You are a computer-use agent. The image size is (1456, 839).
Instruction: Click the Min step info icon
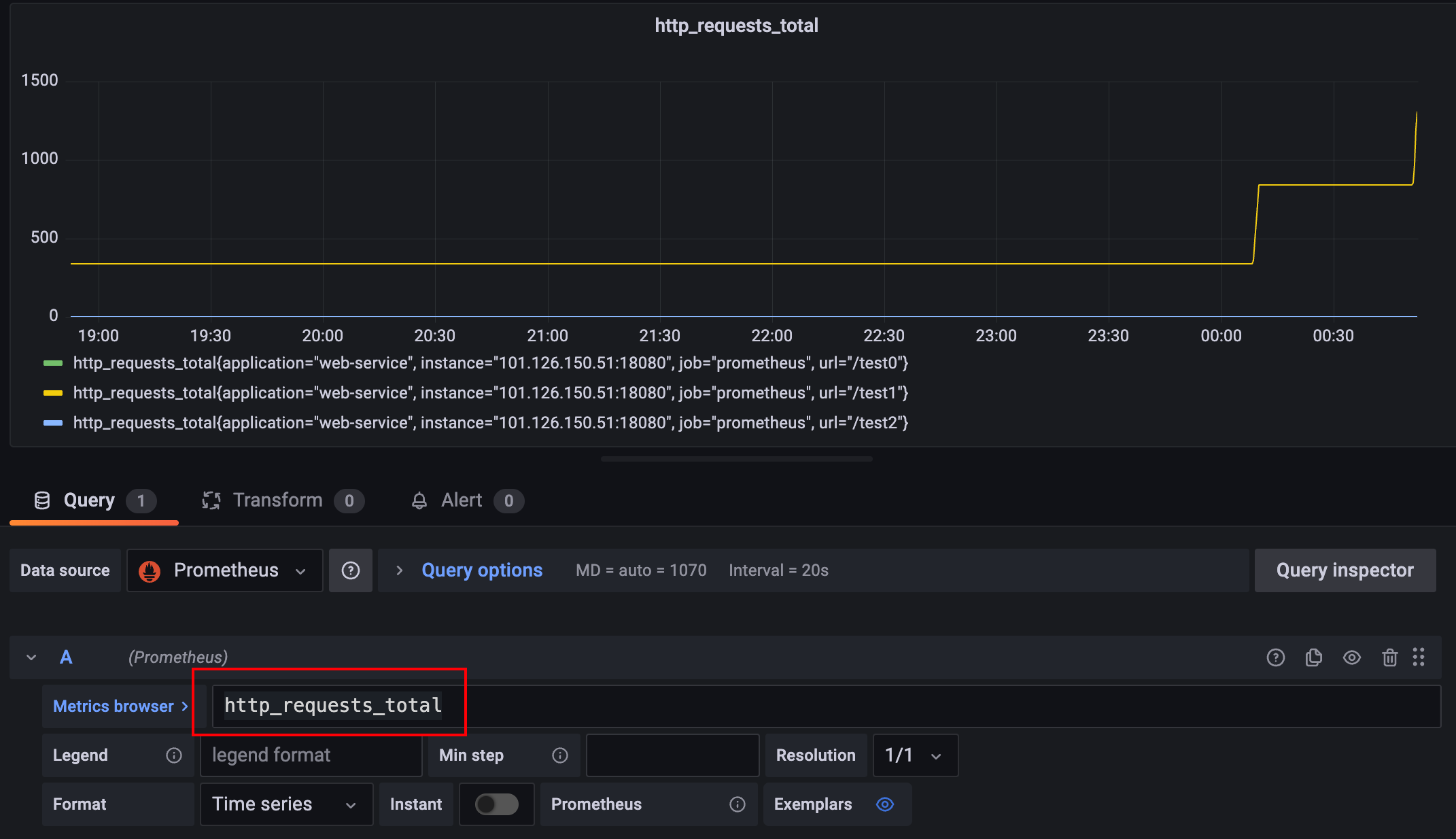click(560, 755)
